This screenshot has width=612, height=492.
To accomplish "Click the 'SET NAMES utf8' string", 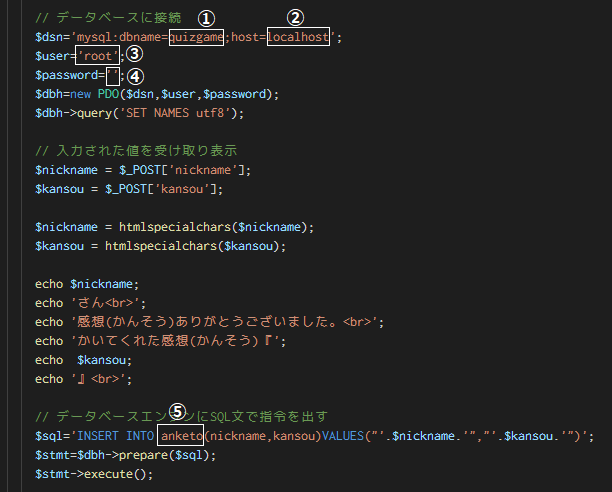I will (178, 113).
